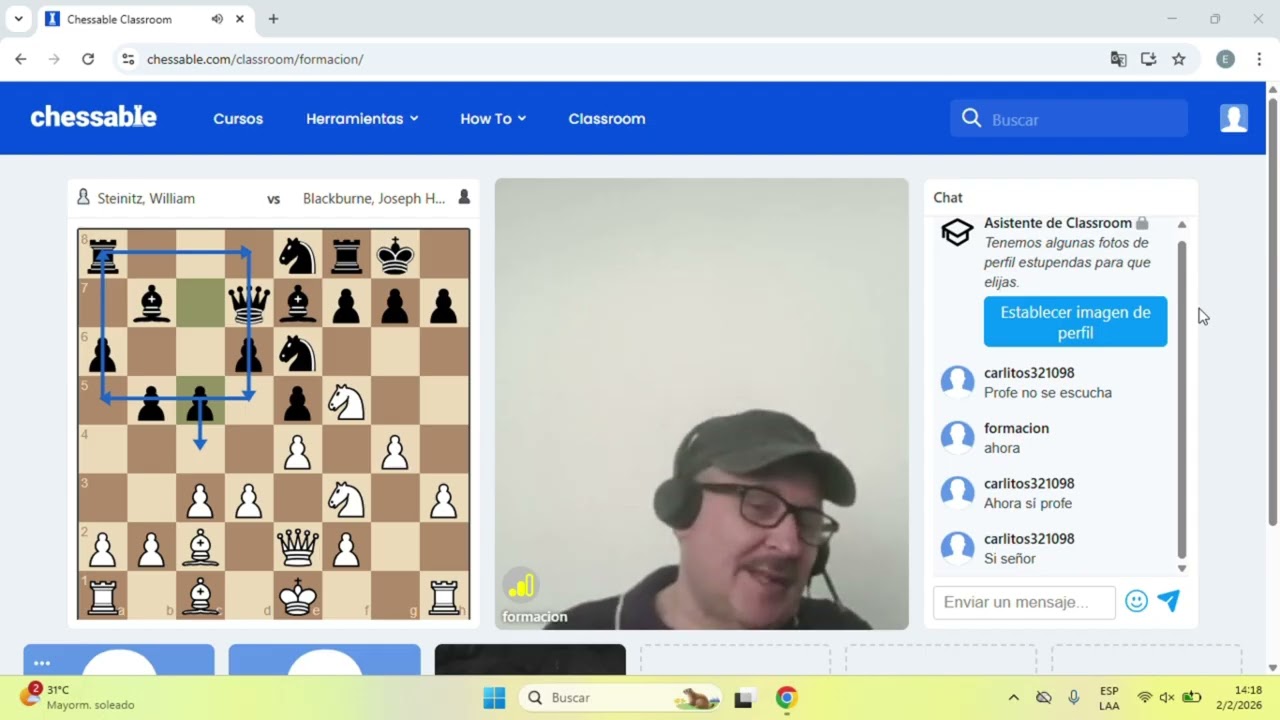The width and height of the screenshot is (1280, 720).
Task: Open the Cursos menu item
Action: tap(238, 119)
